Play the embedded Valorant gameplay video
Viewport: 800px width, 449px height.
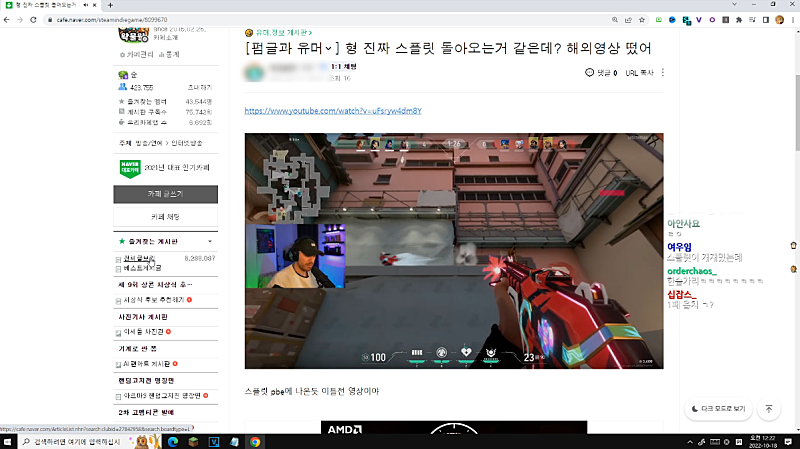454,251
